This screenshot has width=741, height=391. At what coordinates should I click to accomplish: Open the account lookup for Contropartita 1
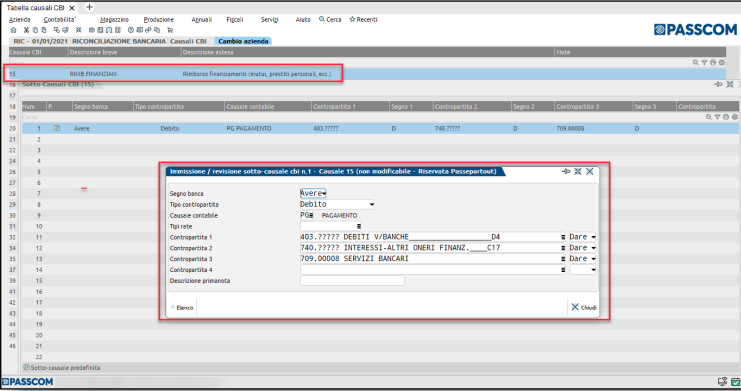[x=563, y=237]
